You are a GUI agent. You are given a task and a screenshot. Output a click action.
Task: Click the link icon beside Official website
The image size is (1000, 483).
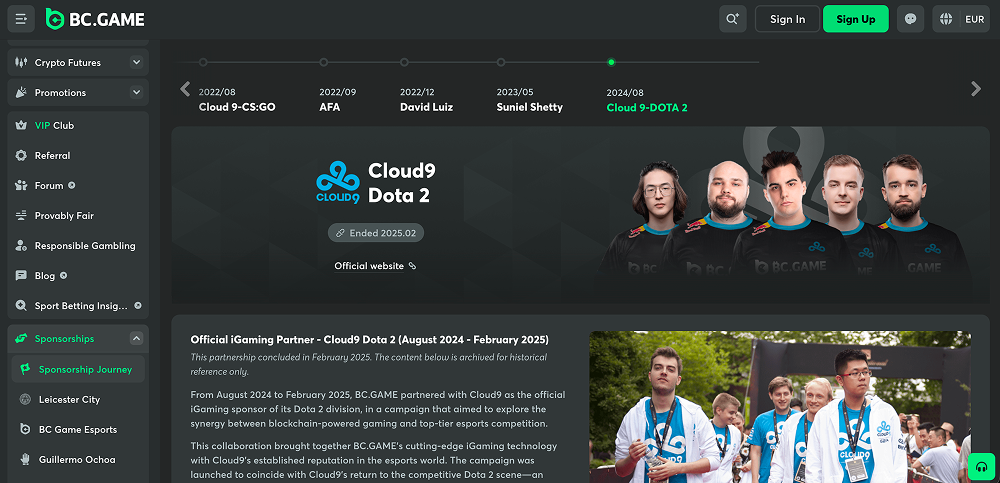412,266
